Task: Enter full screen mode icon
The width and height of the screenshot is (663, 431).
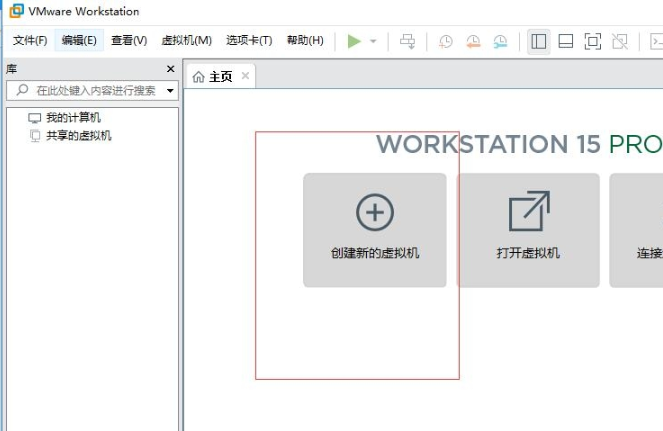Action: point(592,41)
